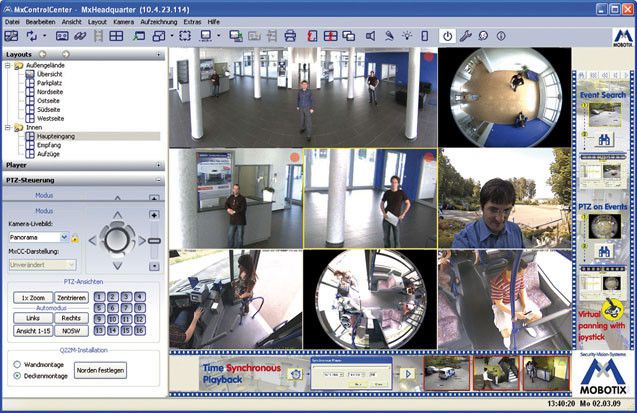Select PTZ view preset number 1
Viewport: 637px width, 413px height.
(x=99, y=296)
